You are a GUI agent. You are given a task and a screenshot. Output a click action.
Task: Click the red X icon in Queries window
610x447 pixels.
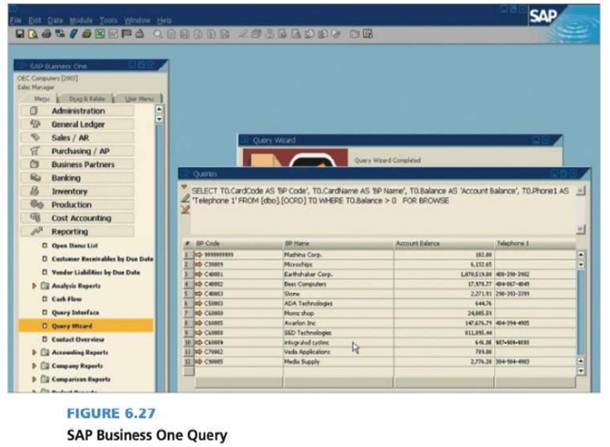click(x=186, y=210)
